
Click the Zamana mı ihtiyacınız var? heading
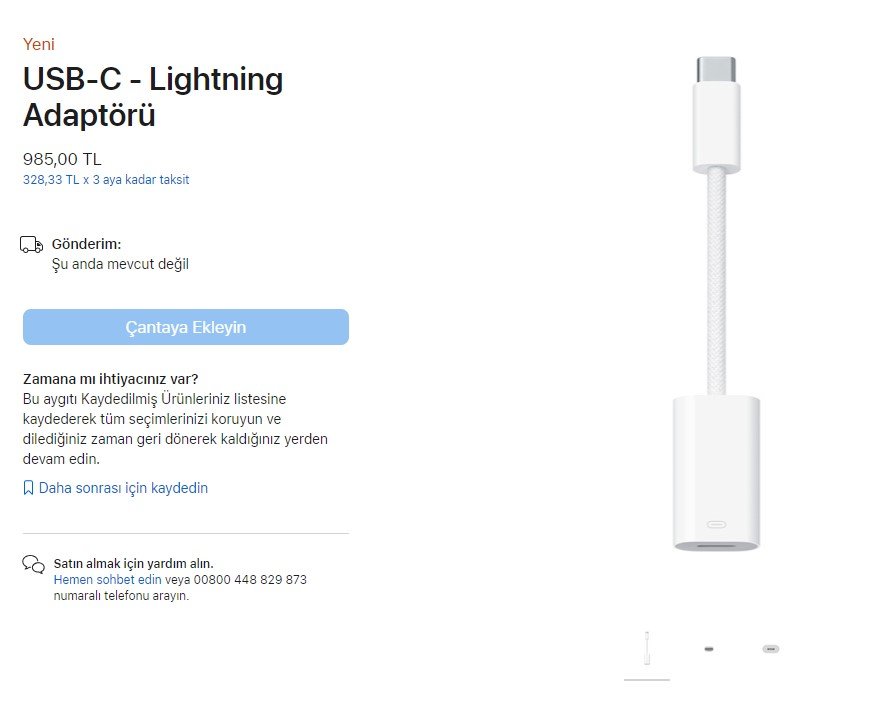110,379
